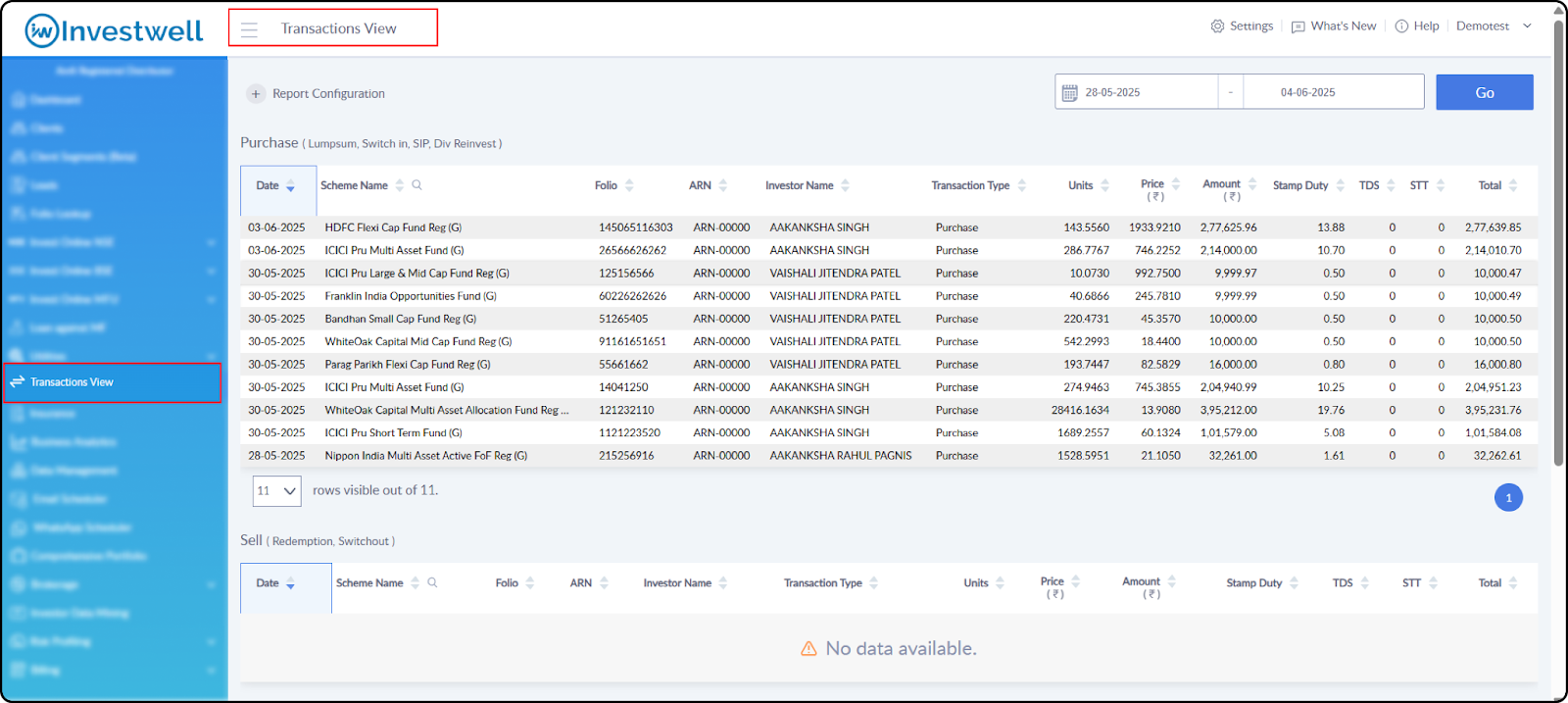Sort Purchase table by STT
The image size is (1568, 703).
(x=1441, y=185)
